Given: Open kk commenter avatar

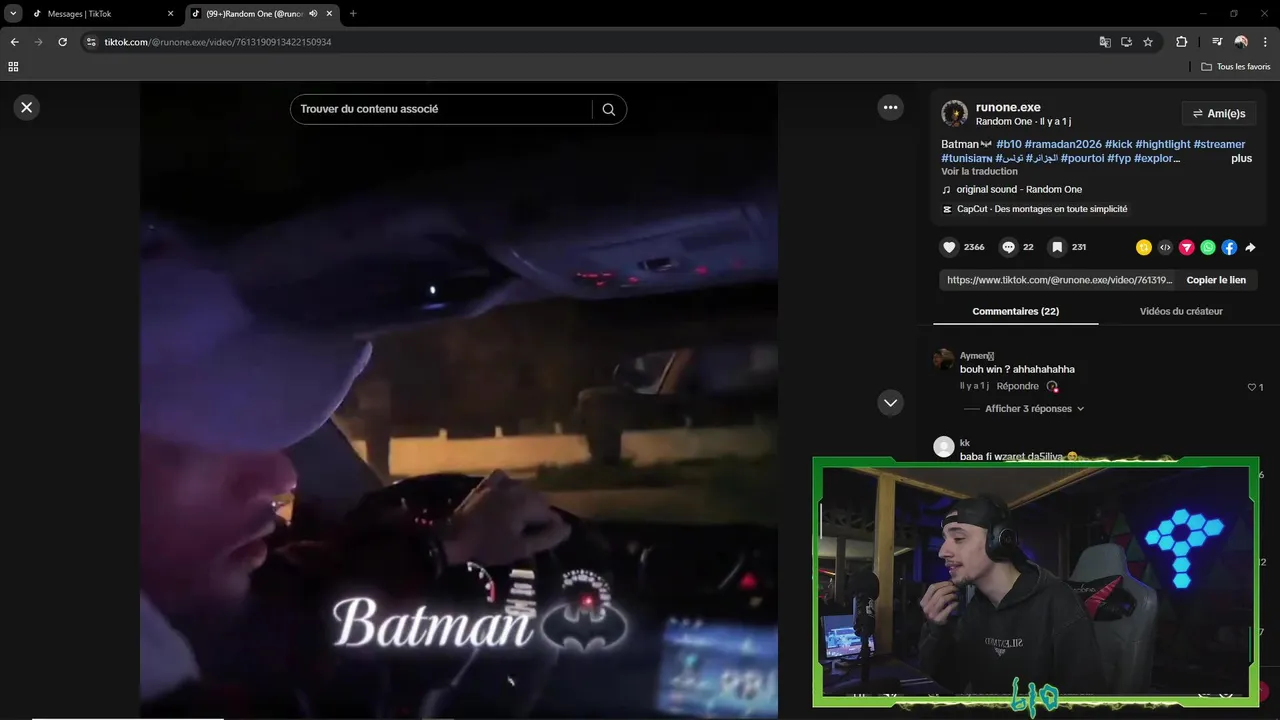Looking at the screenshot, I should click(x=943, y=447).
